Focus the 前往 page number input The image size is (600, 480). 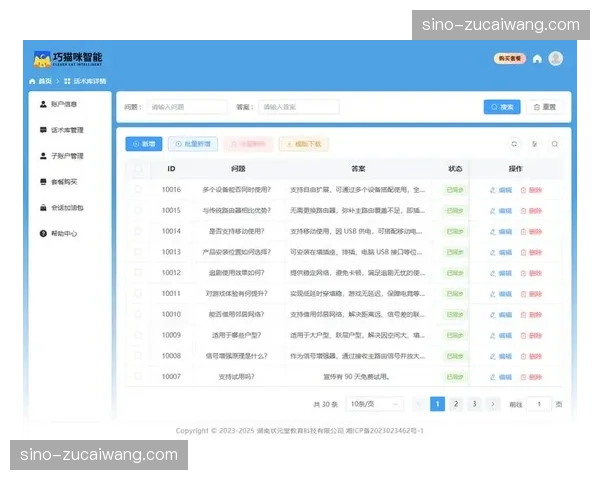[539, 404]
